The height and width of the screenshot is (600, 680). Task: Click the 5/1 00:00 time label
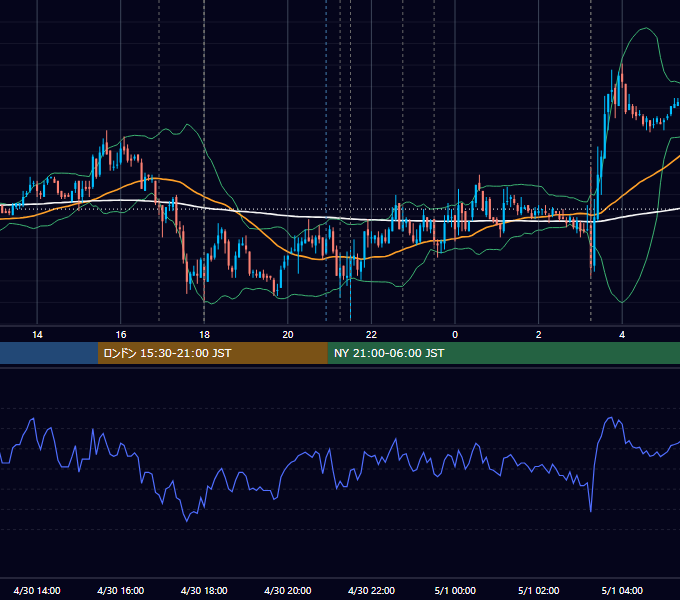coord(455,590)
